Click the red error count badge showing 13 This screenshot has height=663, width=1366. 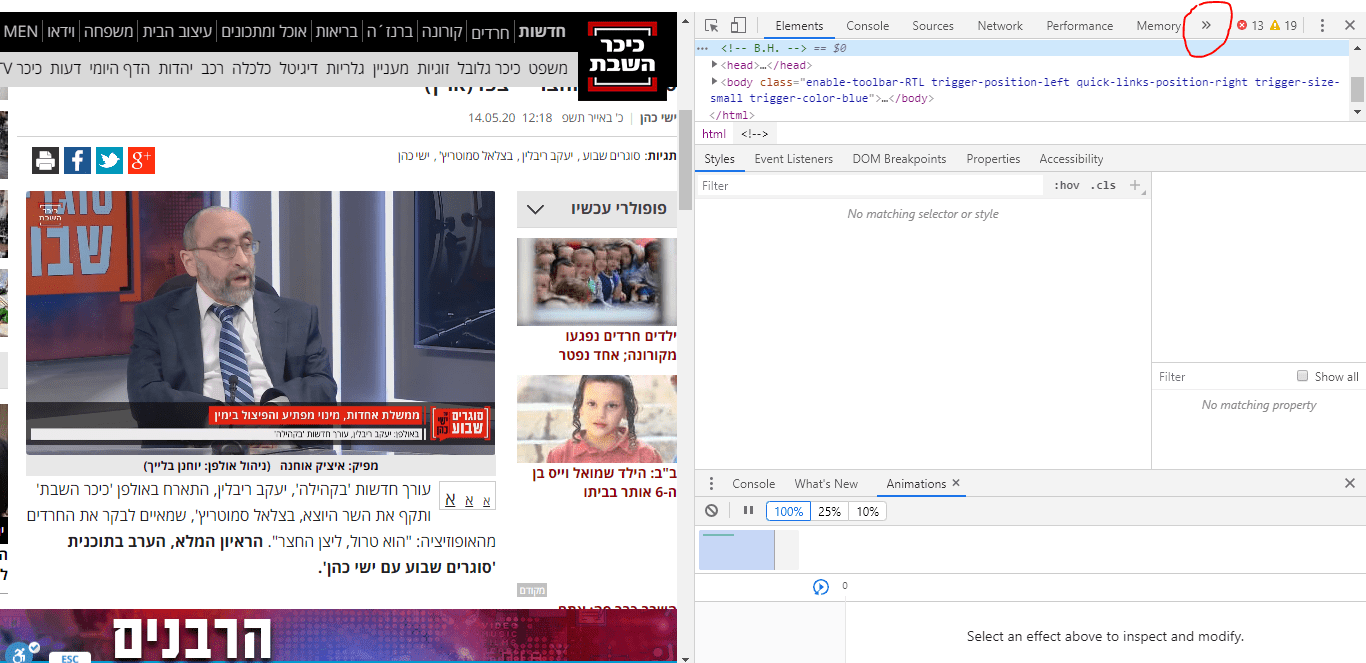pyautogui.click(x=1250, y=26)
